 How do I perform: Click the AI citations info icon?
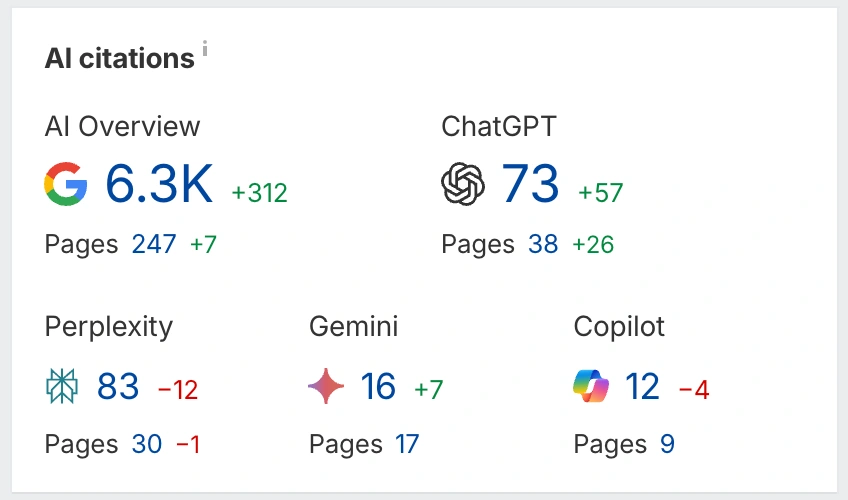pos(205,49)
